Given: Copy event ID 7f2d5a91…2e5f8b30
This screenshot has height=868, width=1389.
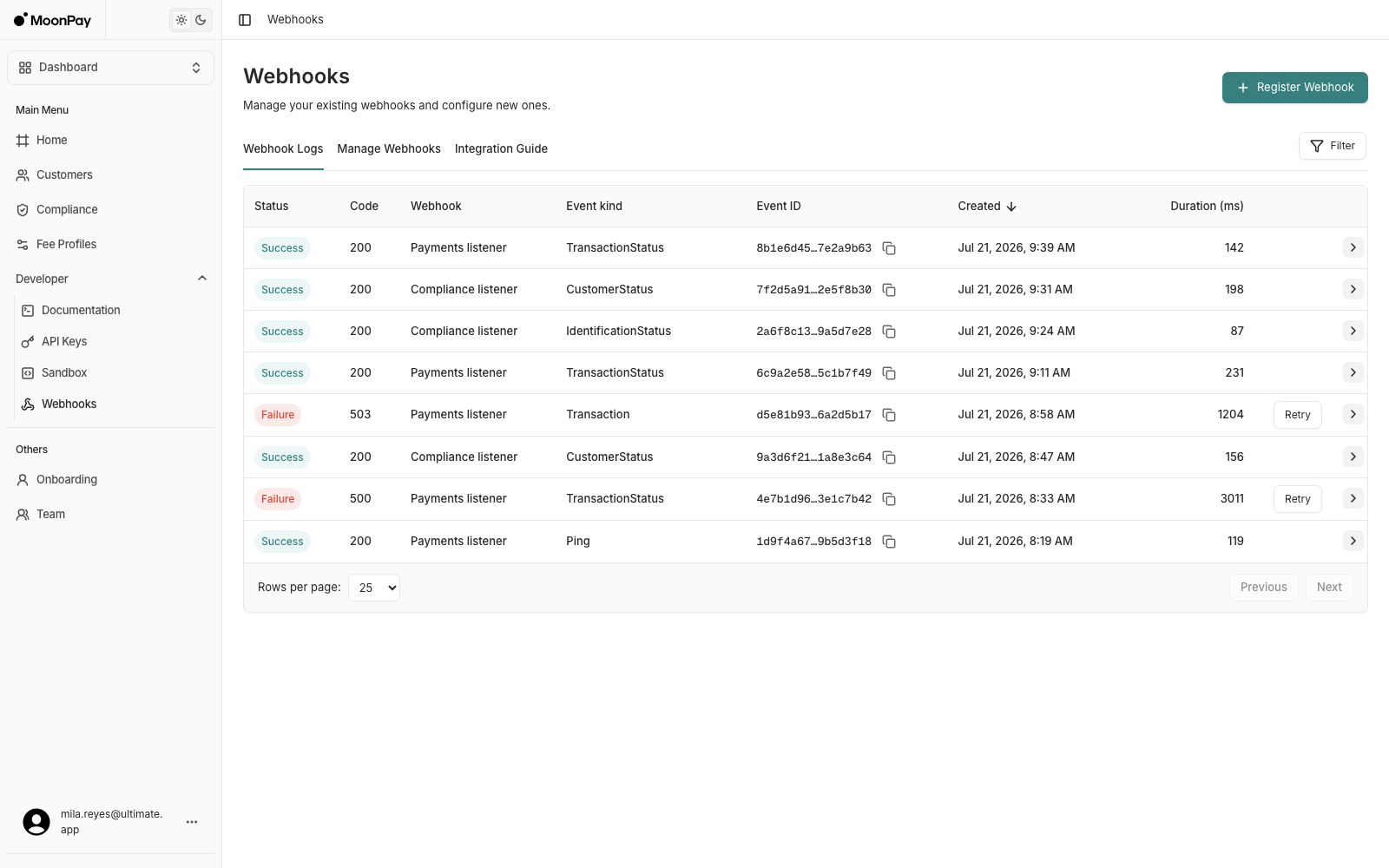Looking at the screenshot, I should coord(889,290).
